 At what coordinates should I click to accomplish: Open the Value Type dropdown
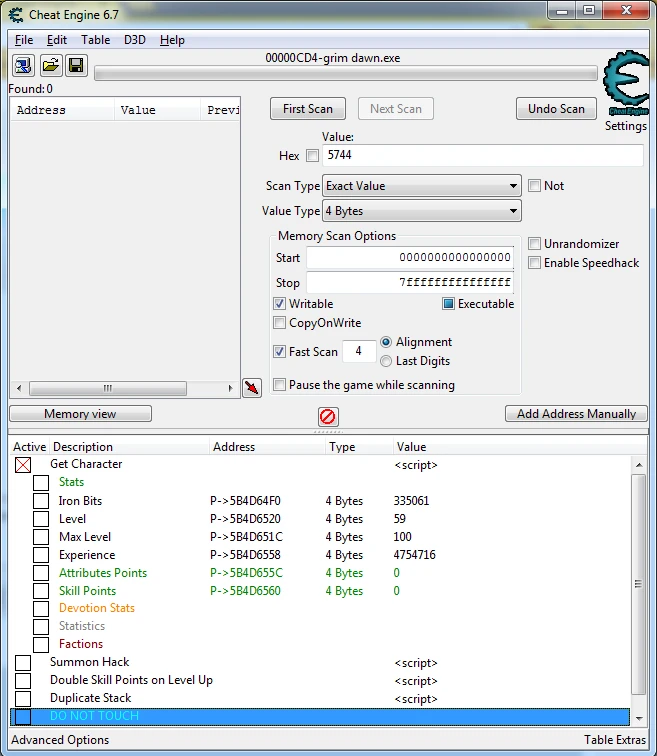click(x=422, y=211)
